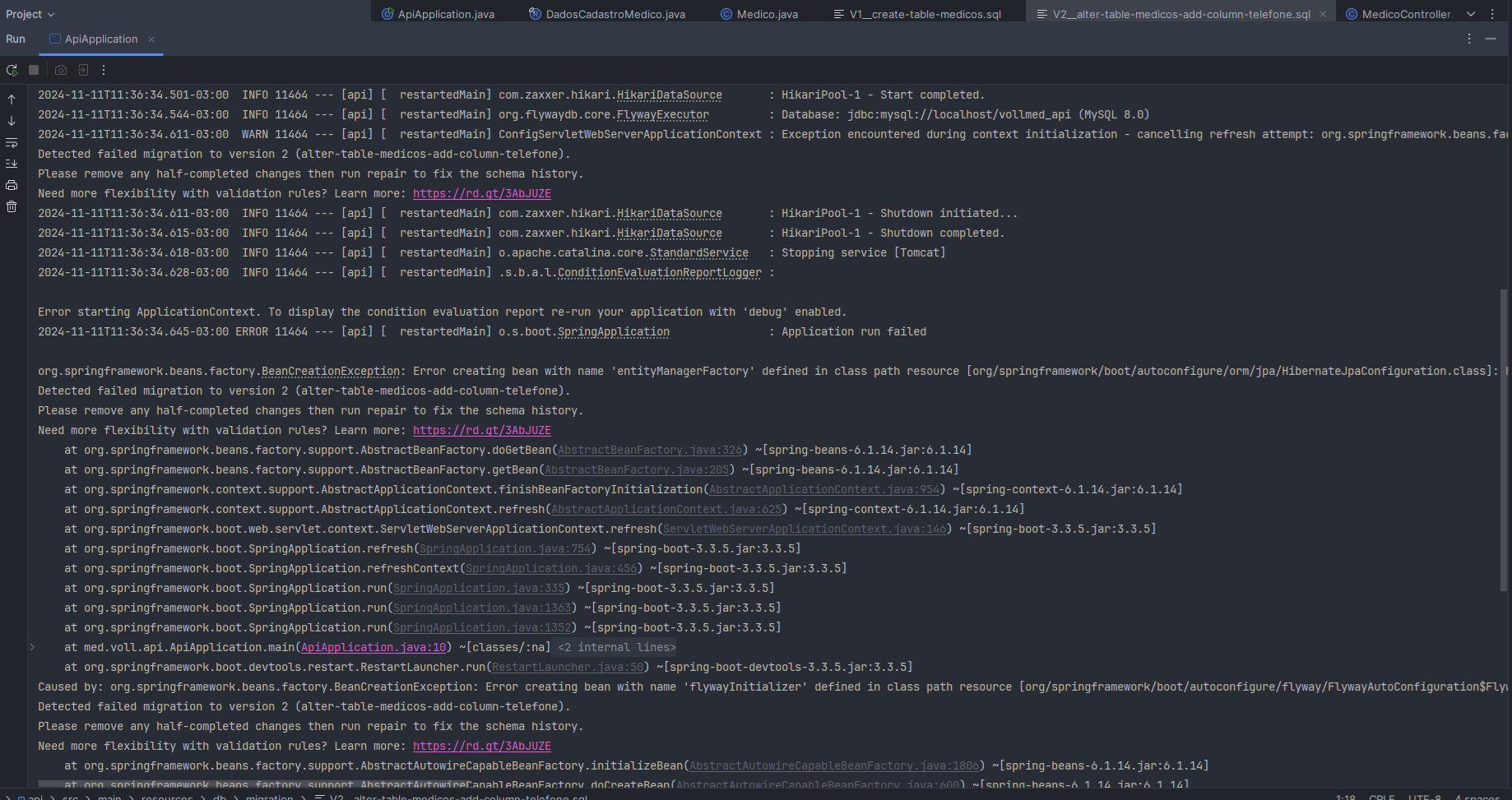Open the Medico.java editor tab
1512x800 pixels.
758,14
